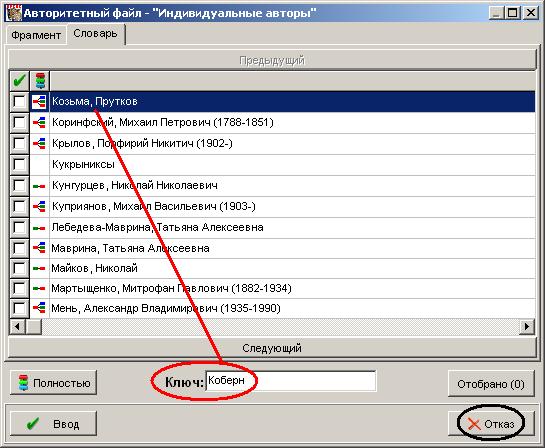Click into the Ключ input field
The height and width of the screenshot is (448, 545).
click(x=291, y=381)
